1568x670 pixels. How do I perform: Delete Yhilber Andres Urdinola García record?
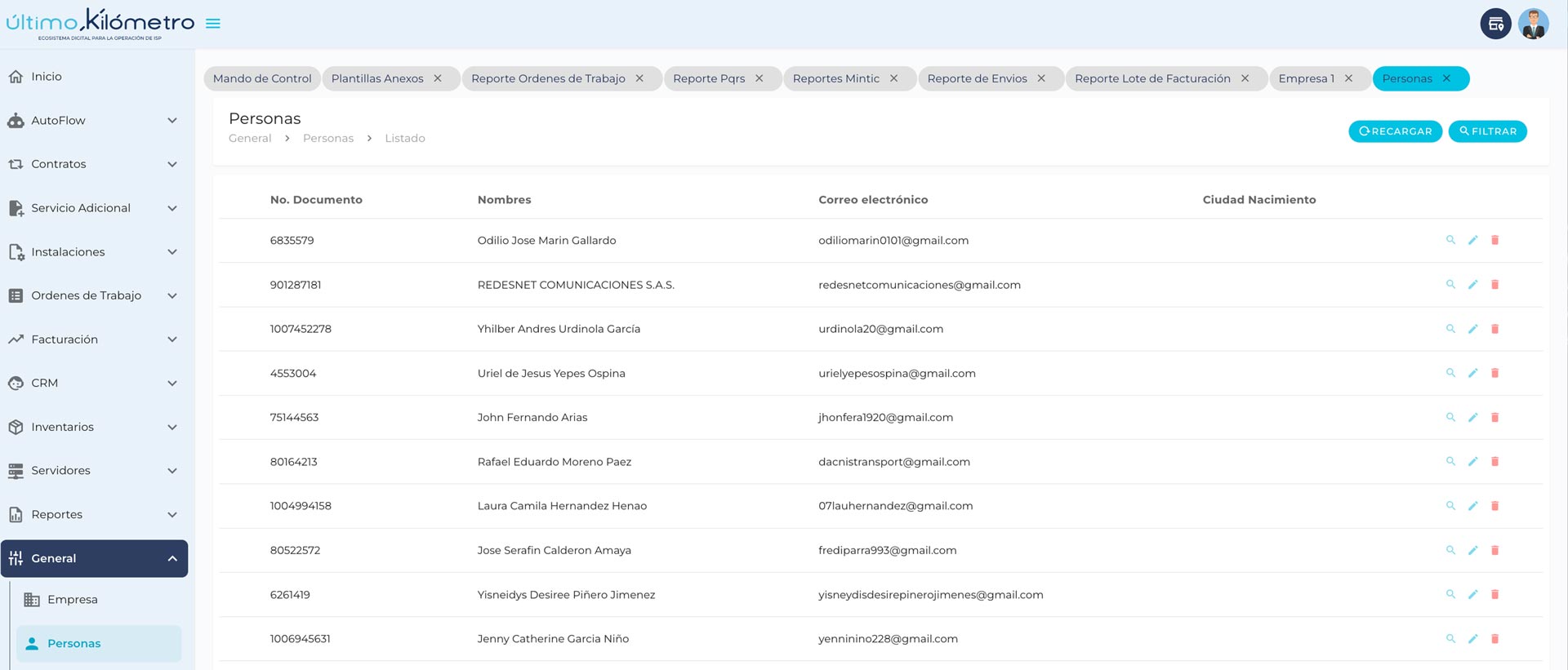click(x=1494, y=329)
